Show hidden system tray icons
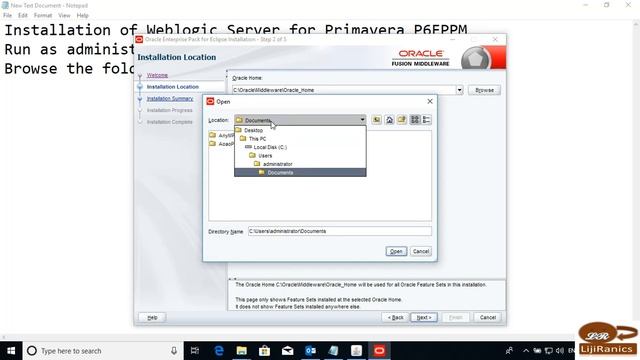The width and height of the screenshot is (640, 360). [x=526, y=351]
